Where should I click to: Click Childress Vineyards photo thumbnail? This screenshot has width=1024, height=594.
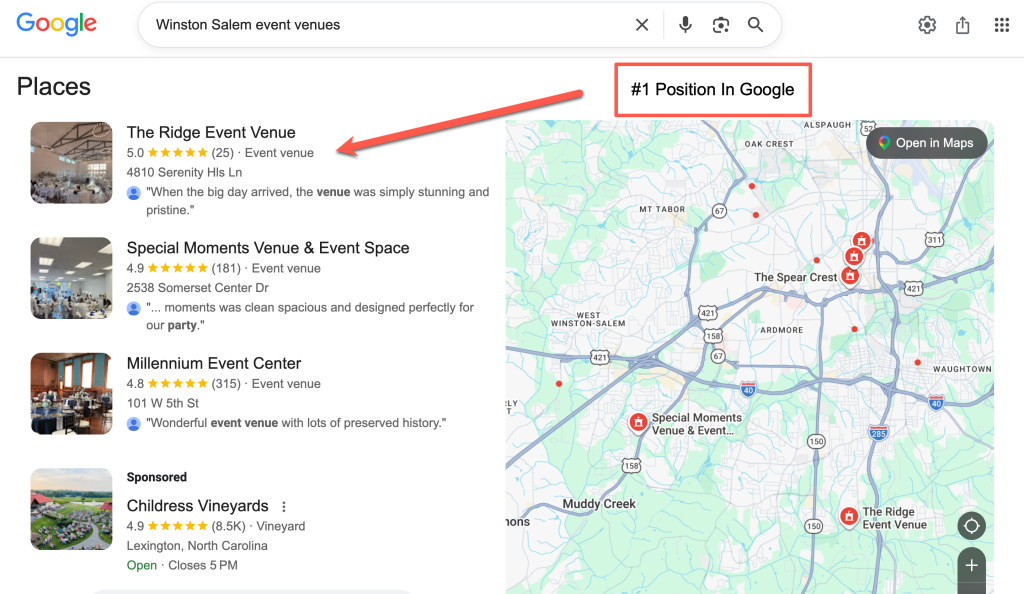click(x=71, y=509)
